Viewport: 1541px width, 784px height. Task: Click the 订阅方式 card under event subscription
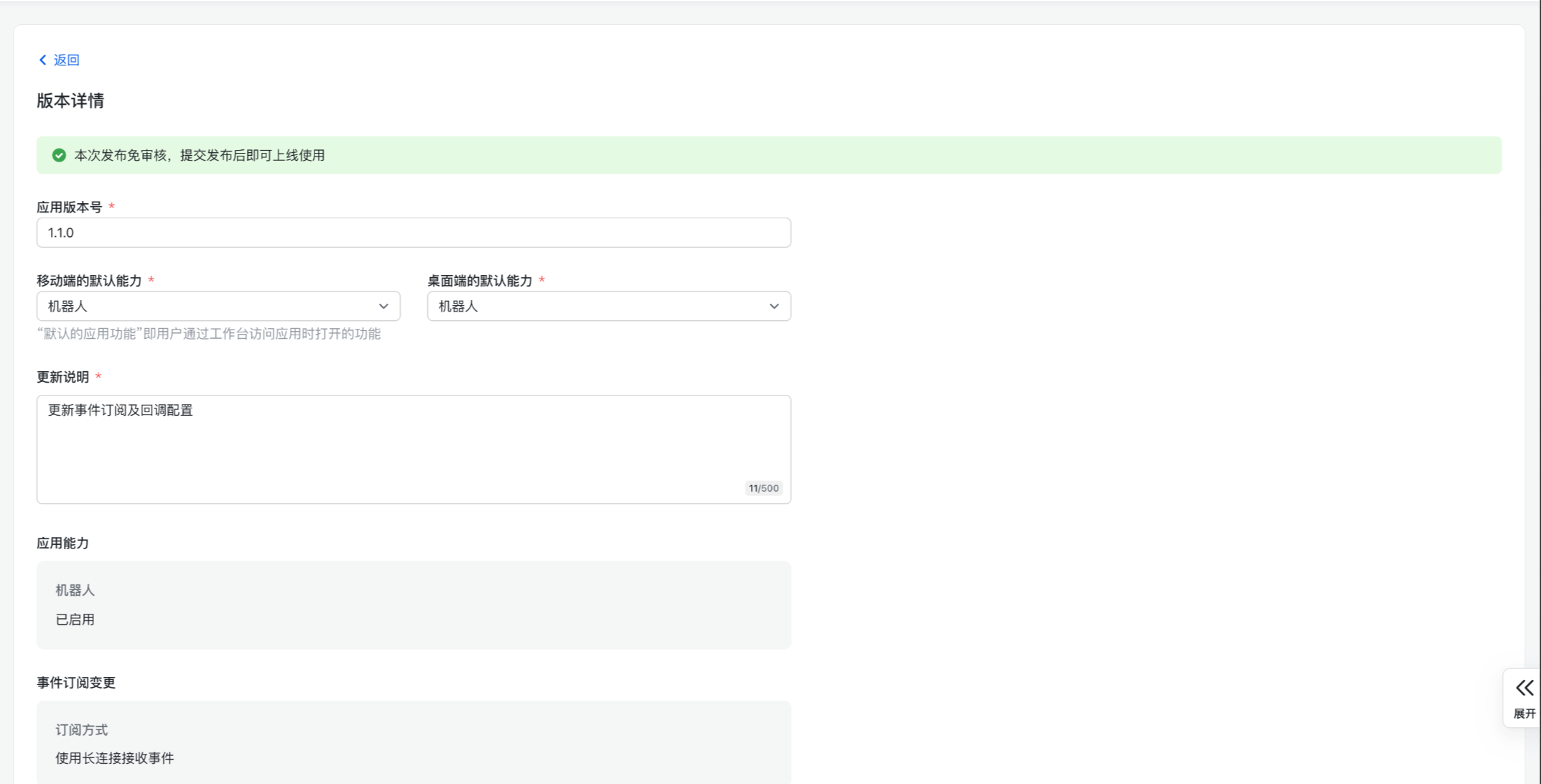(413, 742)
